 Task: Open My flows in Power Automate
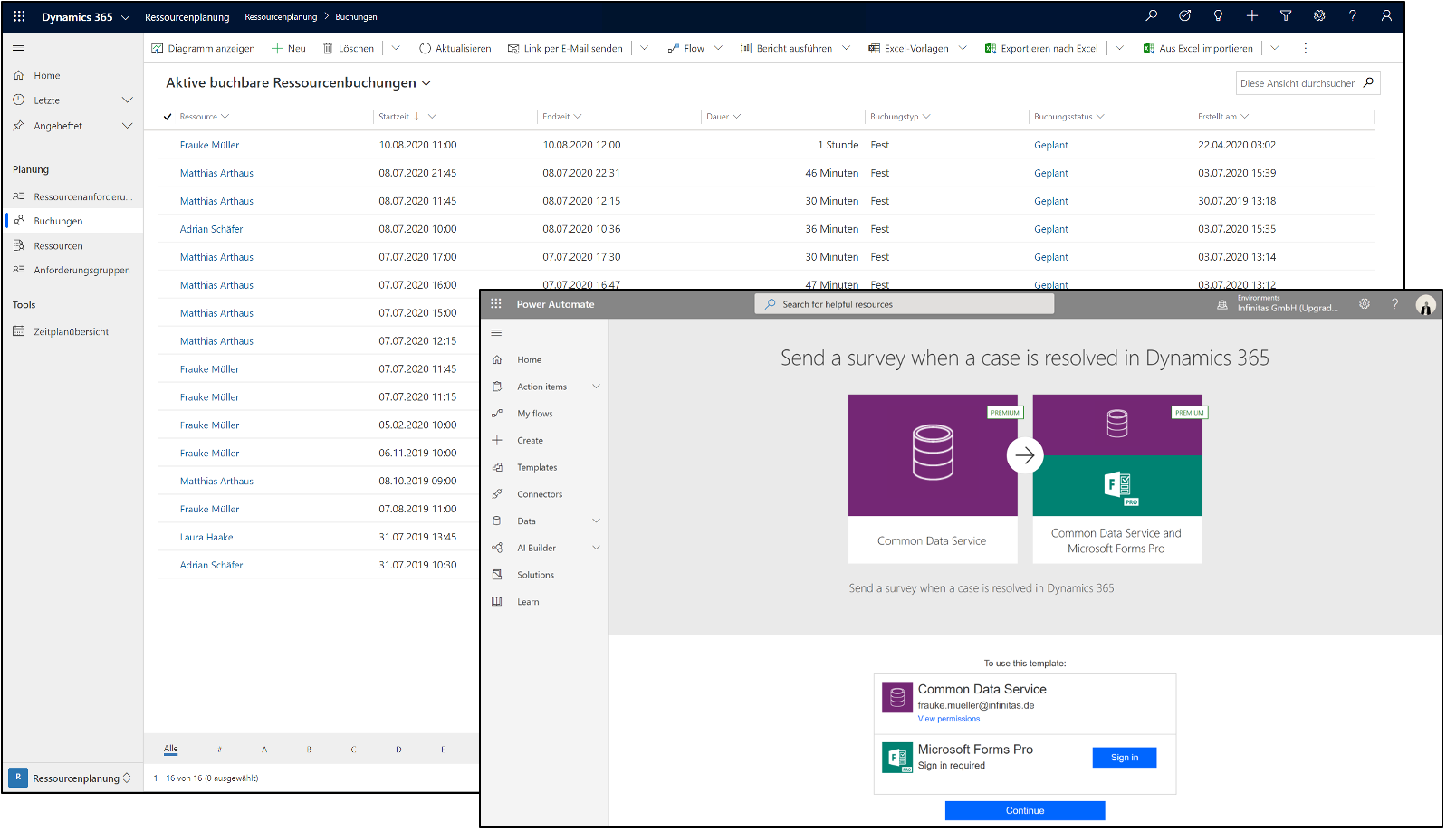(x=535, y=413)
